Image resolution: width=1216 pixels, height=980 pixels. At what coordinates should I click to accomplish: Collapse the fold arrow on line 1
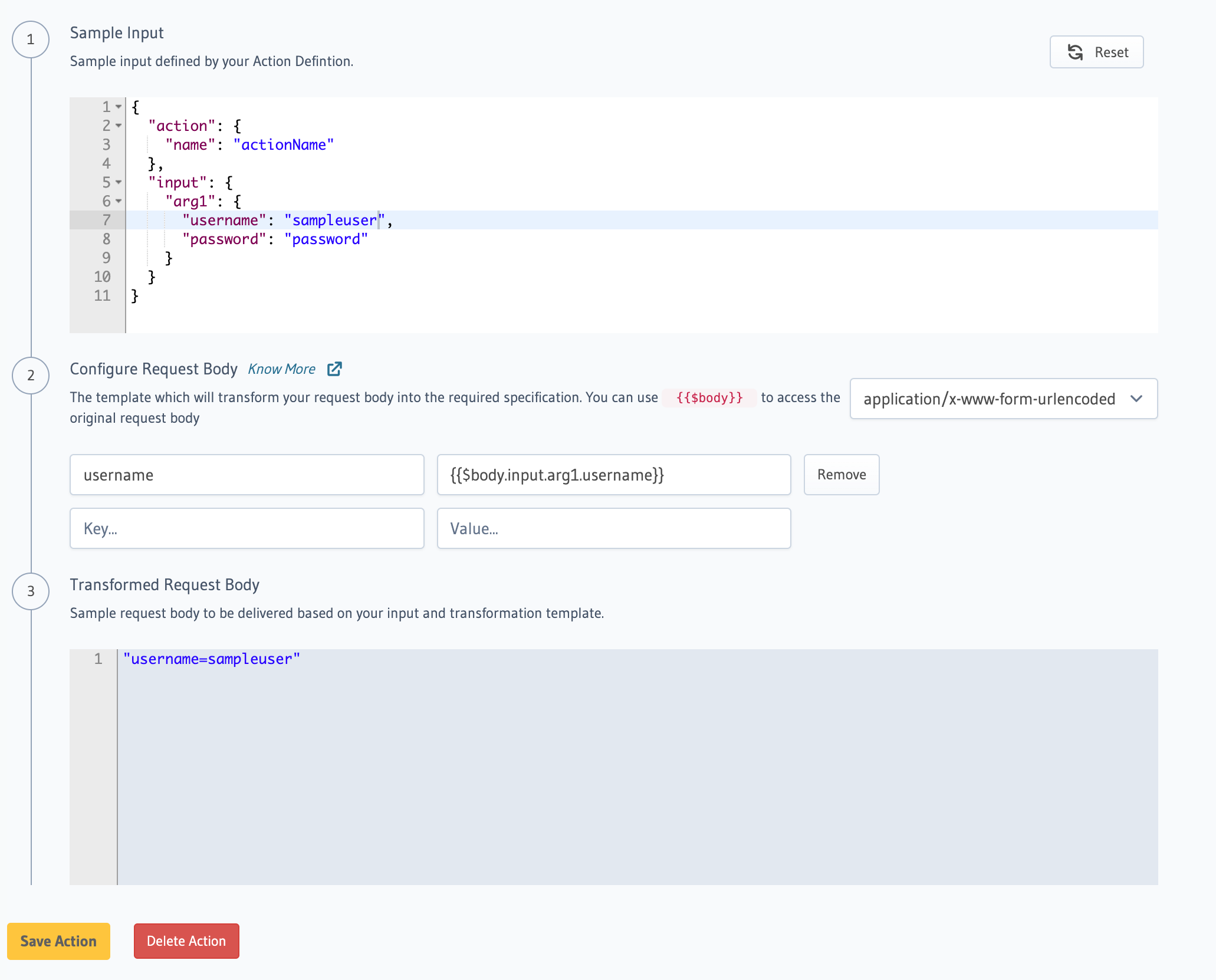[119, 107]
